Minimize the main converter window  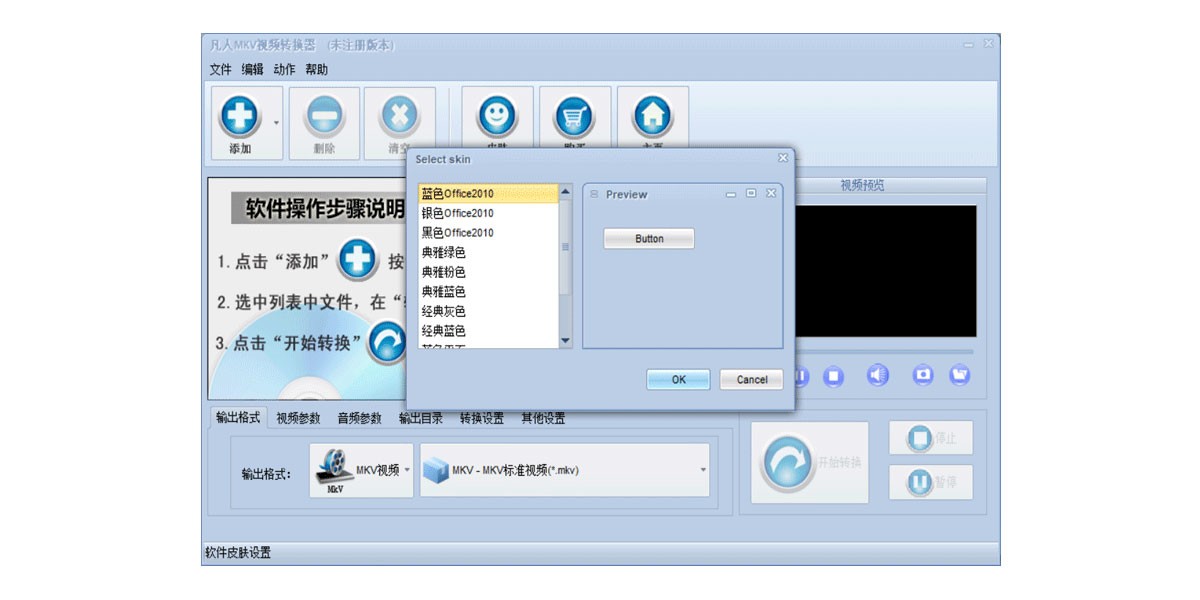click(968, 44)
